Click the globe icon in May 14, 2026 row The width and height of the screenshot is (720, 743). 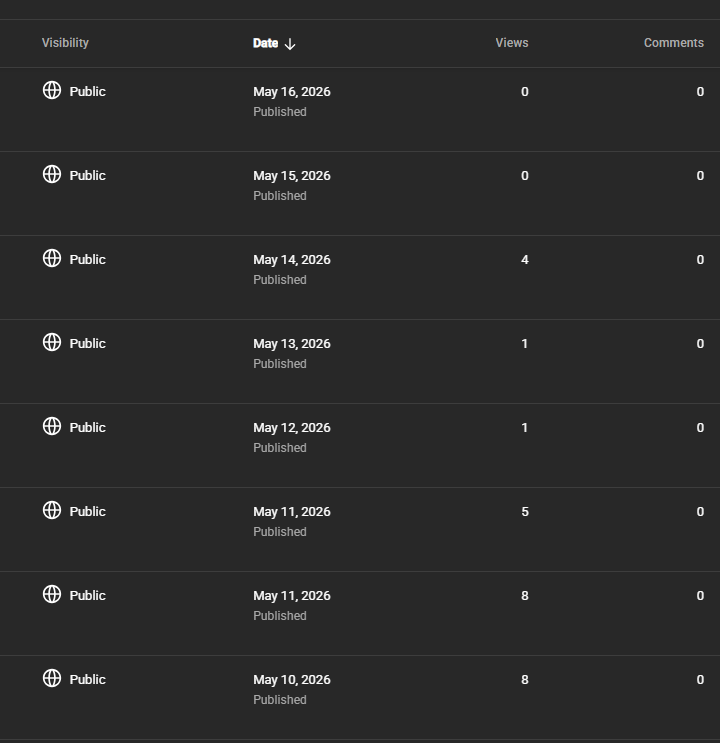pos(52,258)
